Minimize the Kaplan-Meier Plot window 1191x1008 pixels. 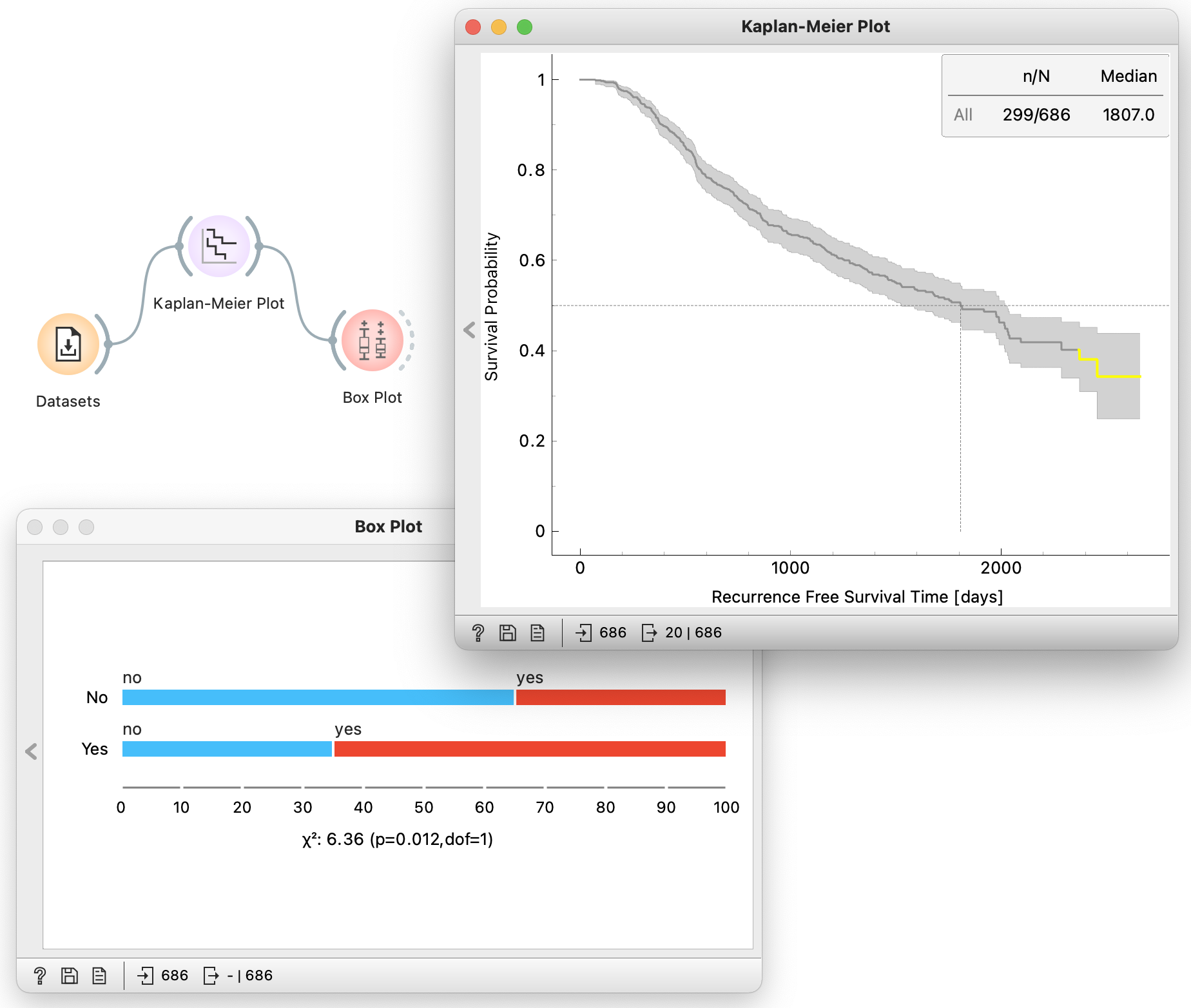pos(499,27)
